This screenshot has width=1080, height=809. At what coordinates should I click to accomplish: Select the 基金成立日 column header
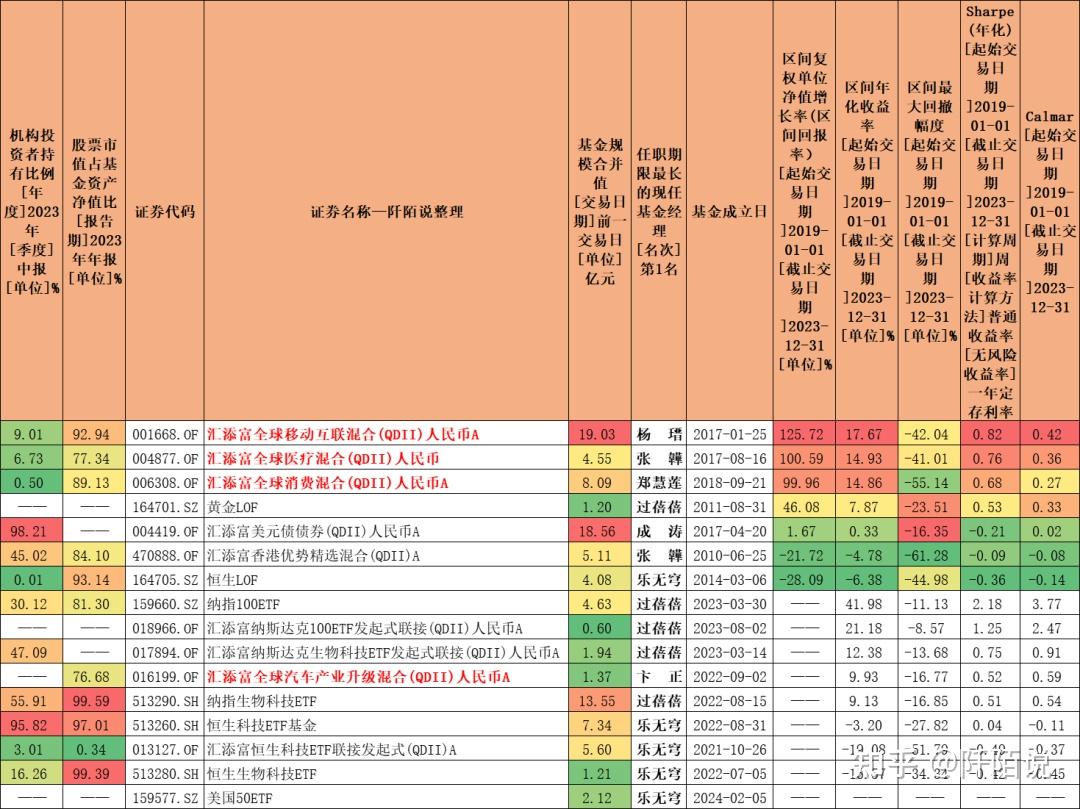(x=729, y=212)
